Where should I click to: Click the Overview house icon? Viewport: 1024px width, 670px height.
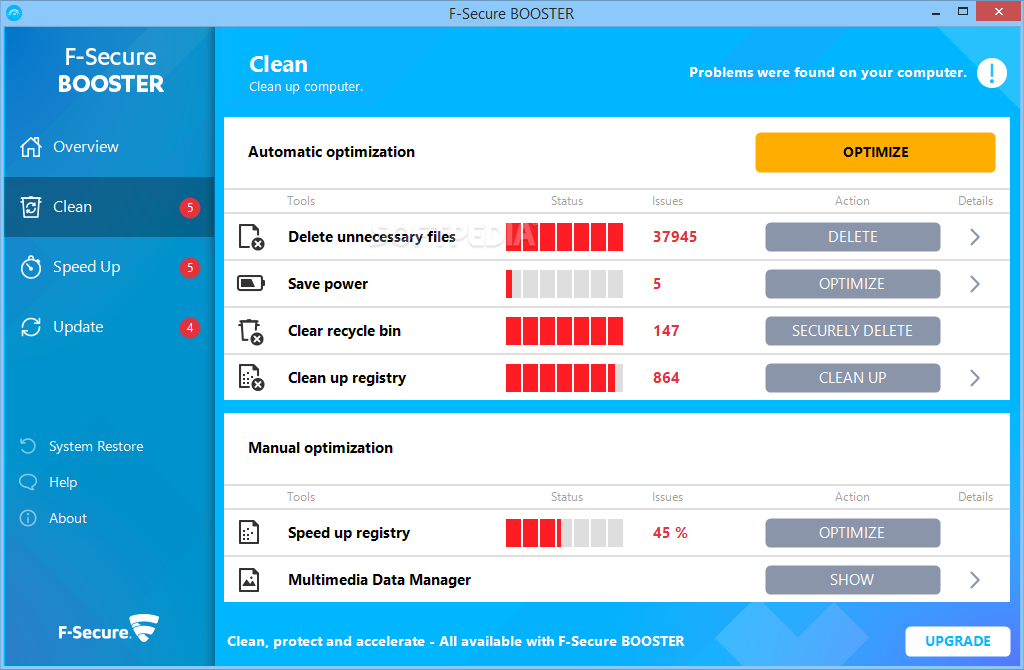[x=31, y=147]
